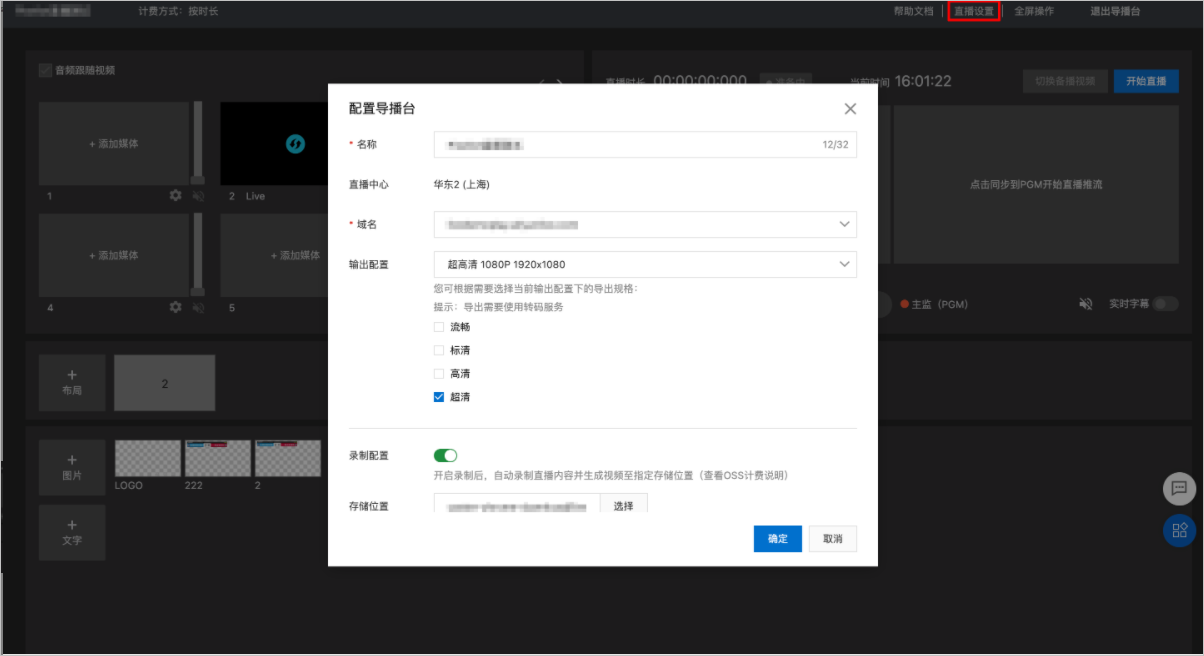This screenshot has height=656, width=1204.
Task: Click the 华东2 (上海) text
Action: coord(461,185)
